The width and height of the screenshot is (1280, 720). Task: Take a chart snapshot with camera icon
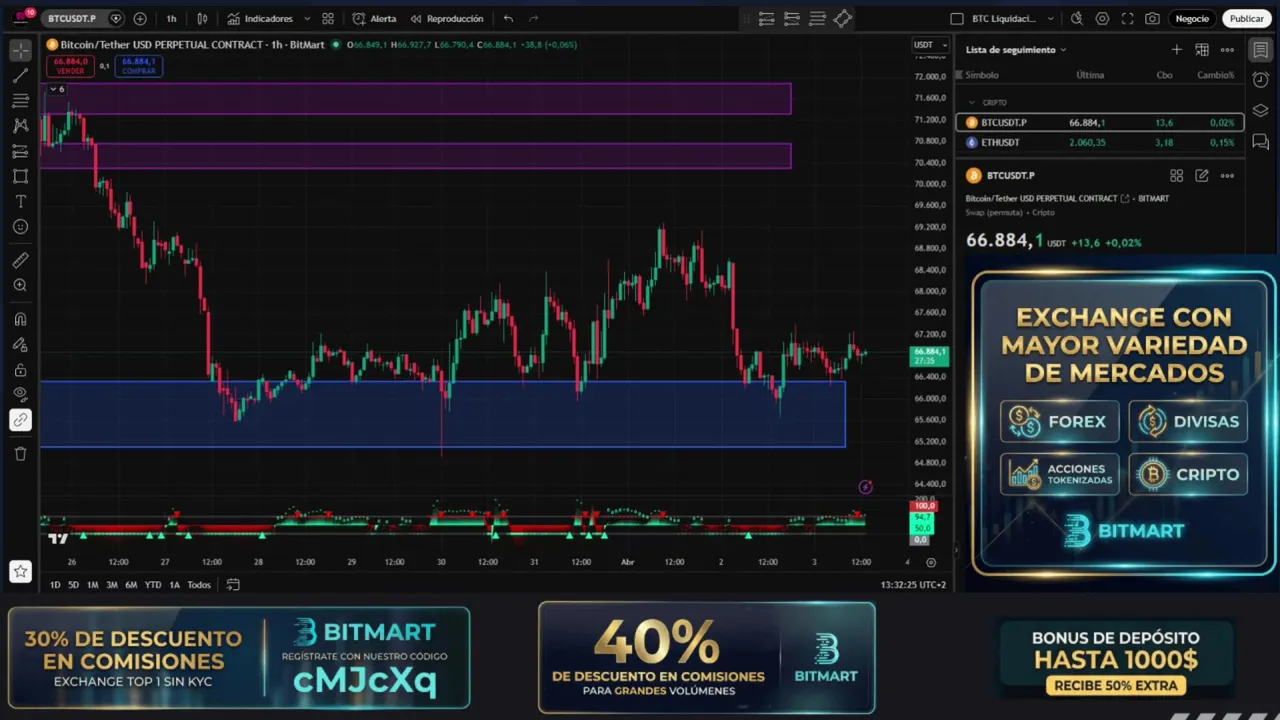(x=1152, y=18)
